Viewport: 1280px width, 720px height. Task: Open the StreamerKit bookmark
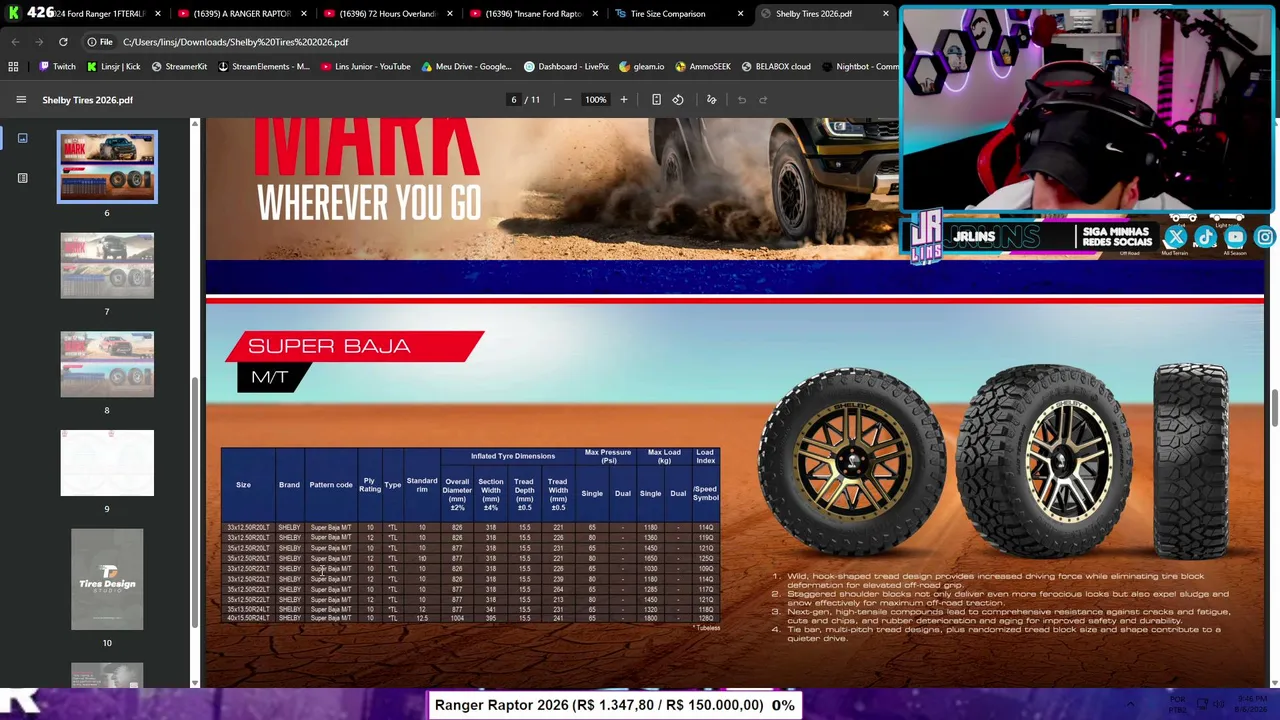(179, 67)
